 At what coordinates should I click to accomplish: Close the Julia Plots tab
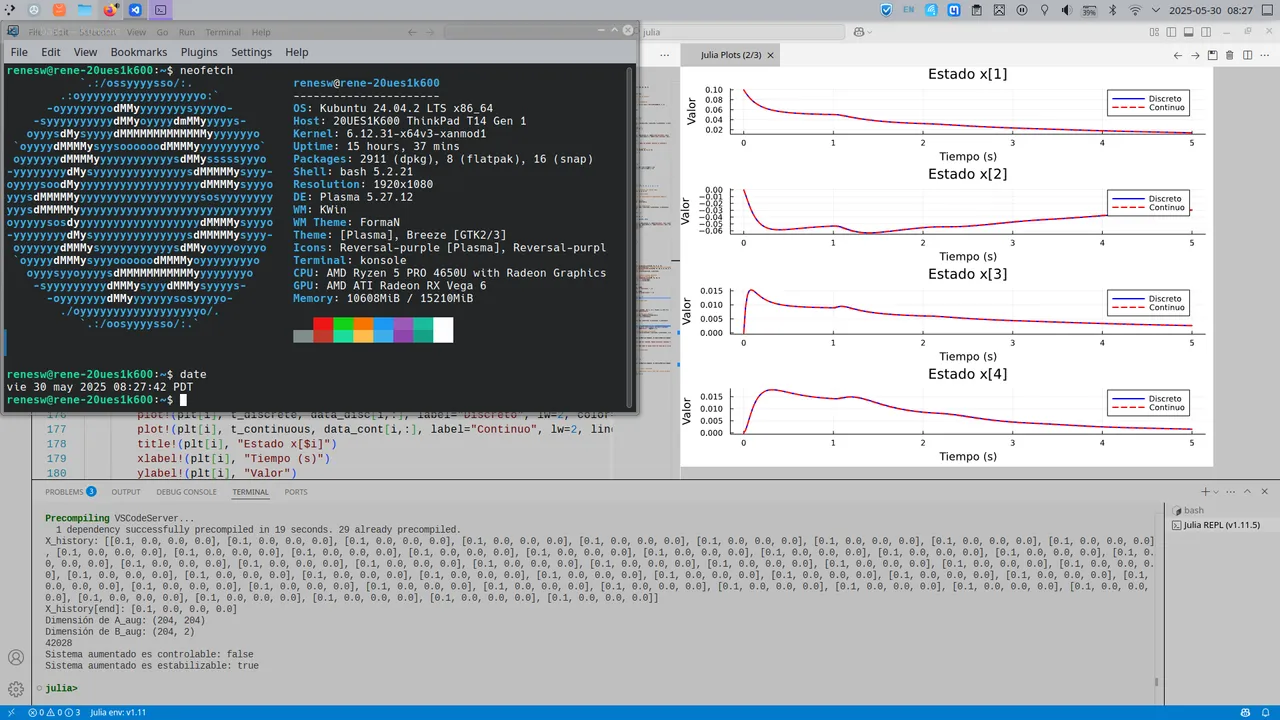pos(770,55)
